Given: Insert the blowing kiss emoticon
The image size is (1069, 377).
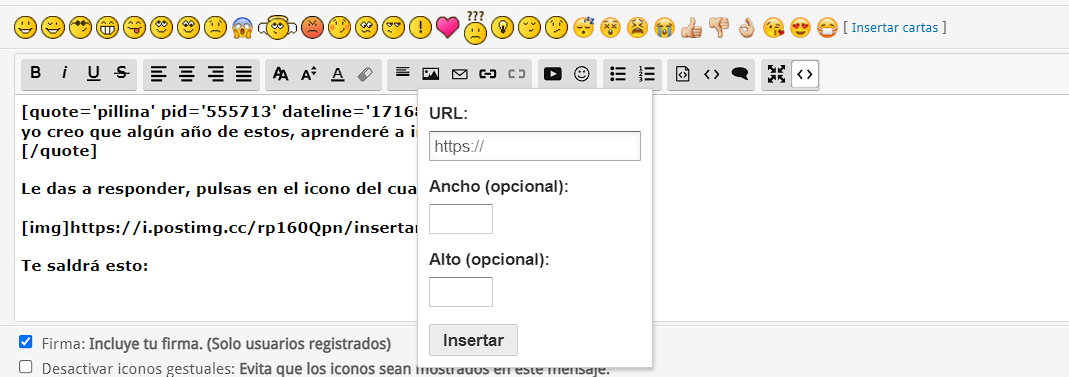Looking at the screenshot, I should (x=773, y=28).
